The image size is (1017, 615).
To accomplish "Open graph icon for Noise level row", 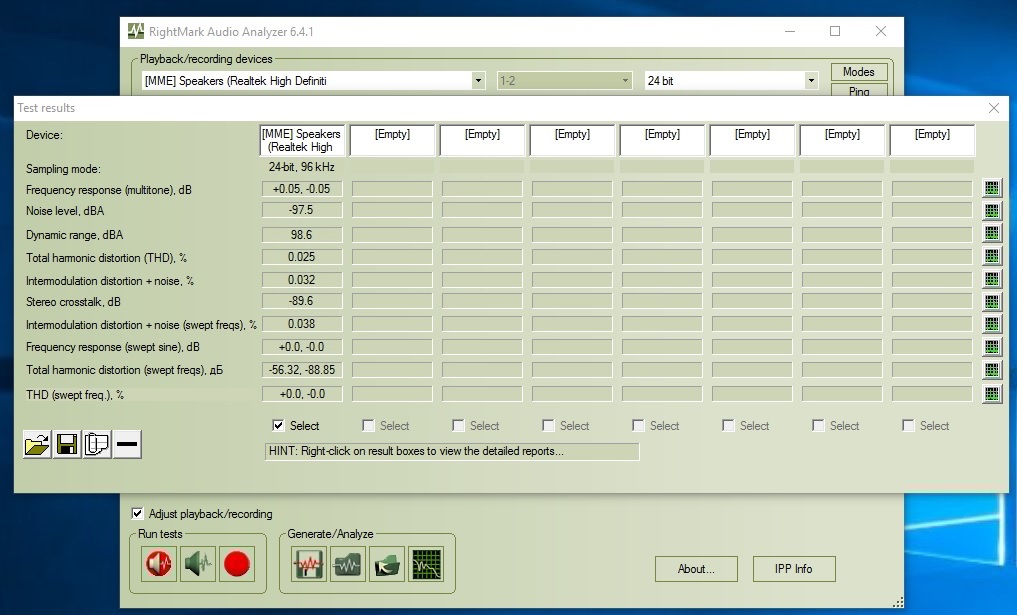I will [x=991, y=211].
